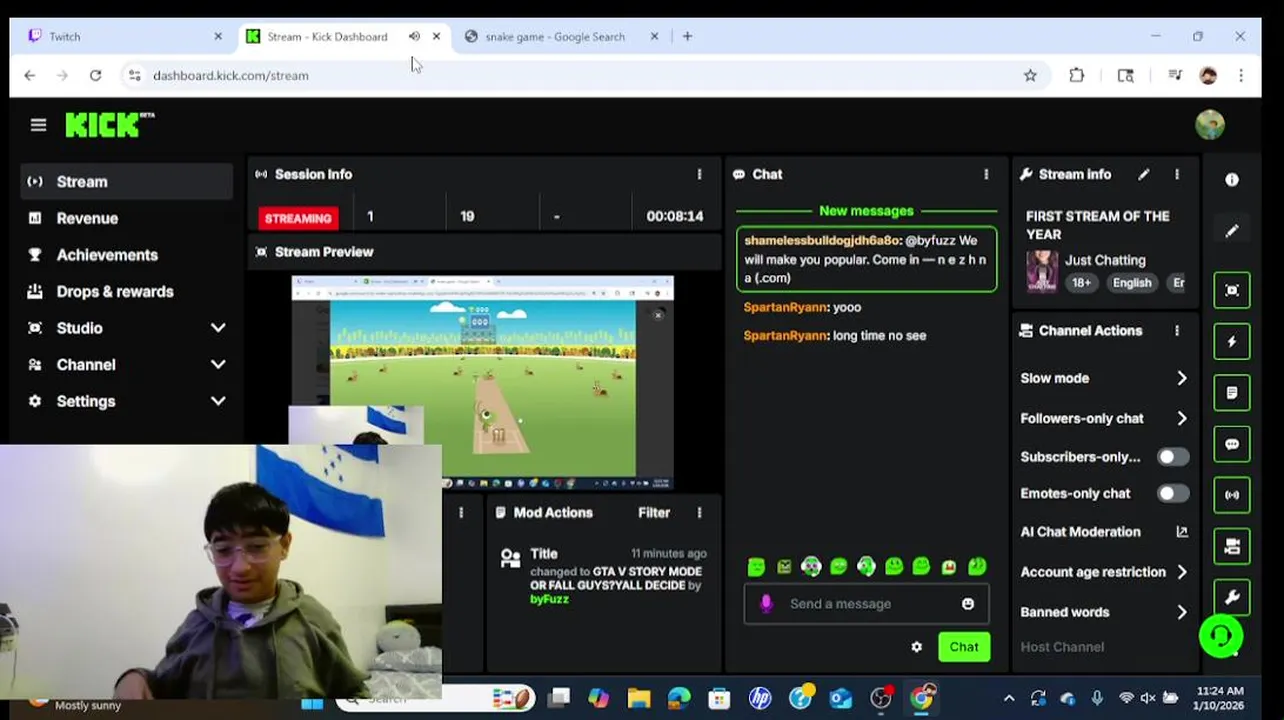Toggle document widget icon in right sidebar

click(1232, 393)
